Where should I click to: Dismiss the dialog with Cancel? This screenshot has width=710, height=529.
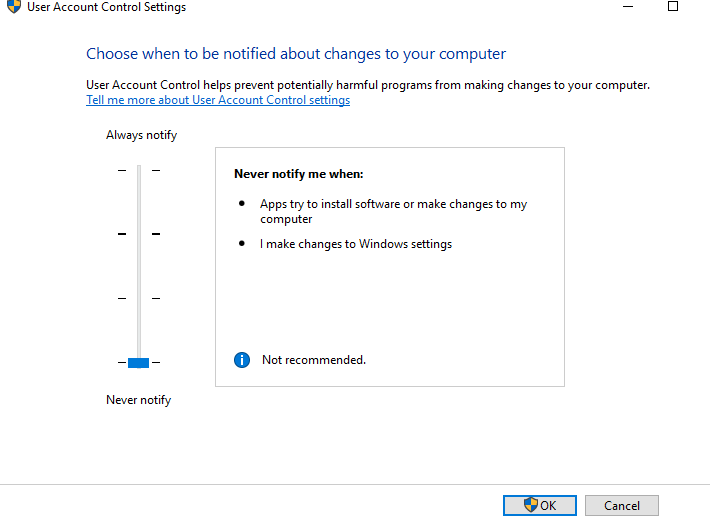click(x=622, y=505)
